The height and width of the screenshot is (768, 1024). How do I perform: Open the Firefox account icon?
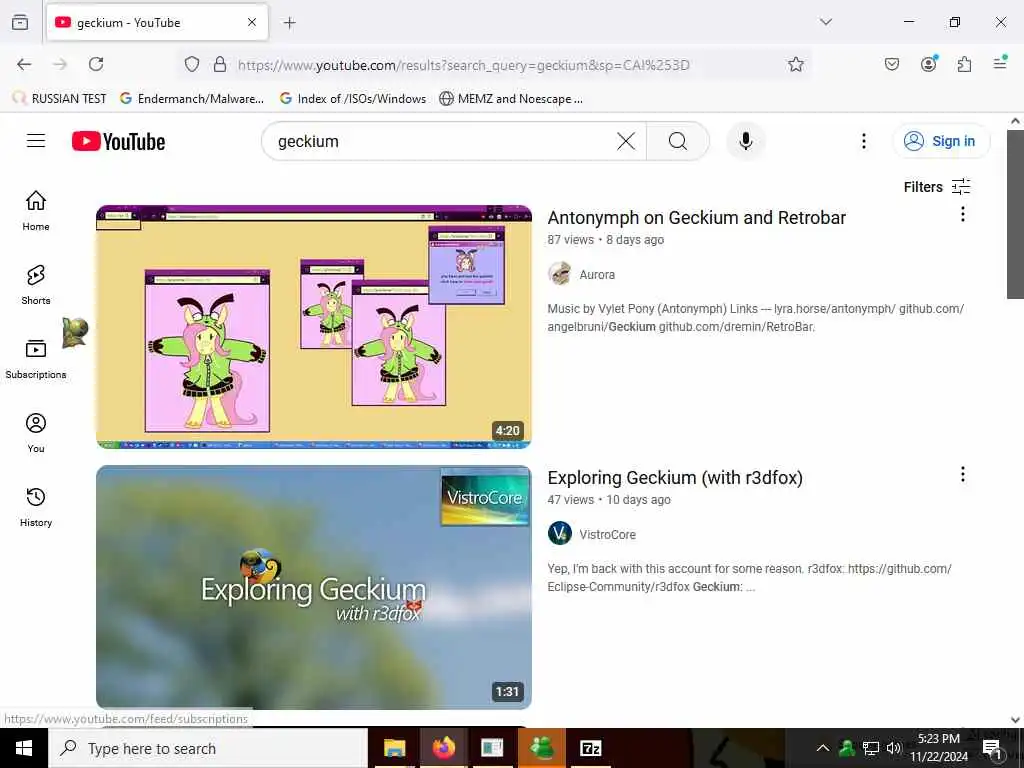929,63
